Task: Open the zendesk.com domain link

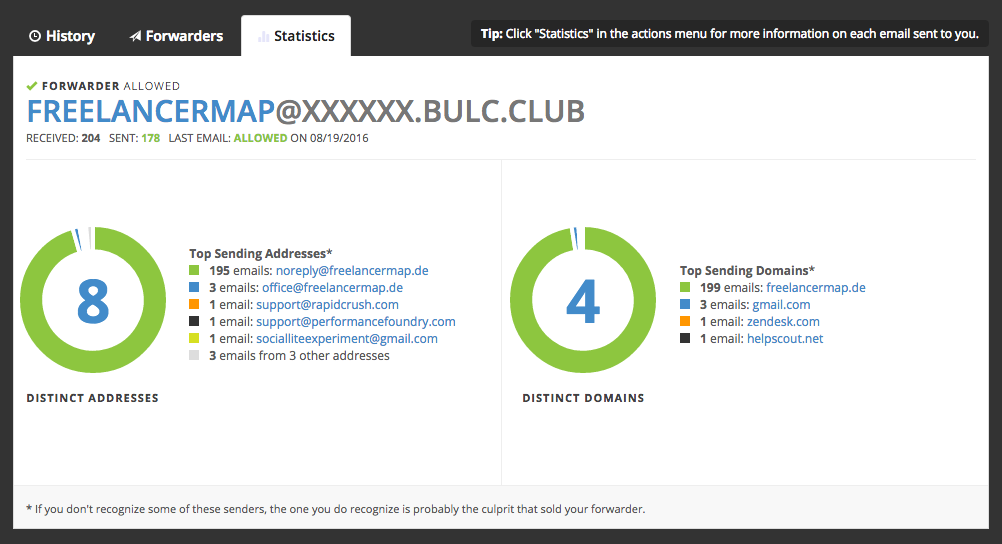Action: tap(783, 322)
